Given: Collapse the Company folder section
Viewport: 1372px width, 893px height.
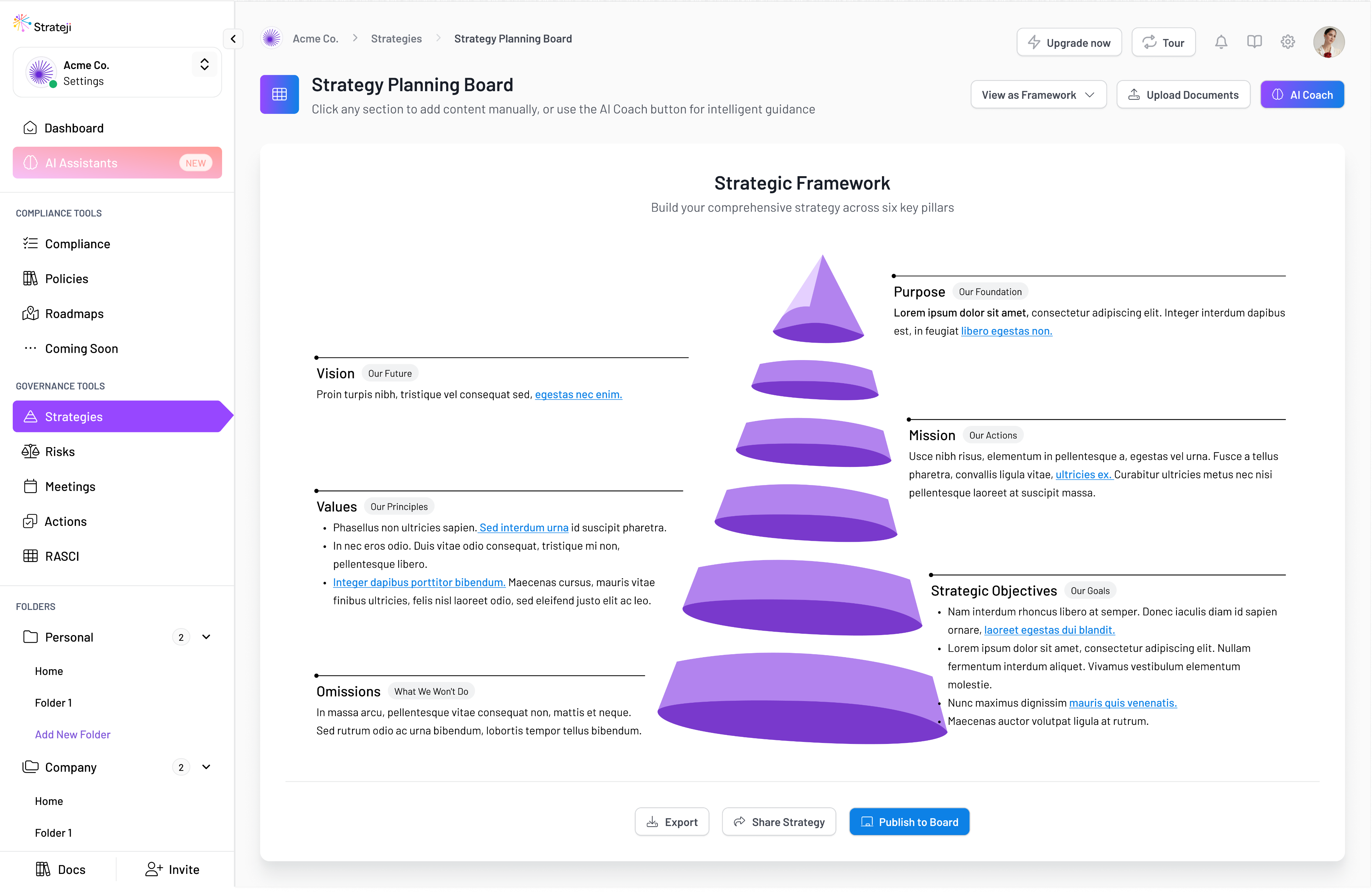Looking at the screenshot, I should pos(206,767).
